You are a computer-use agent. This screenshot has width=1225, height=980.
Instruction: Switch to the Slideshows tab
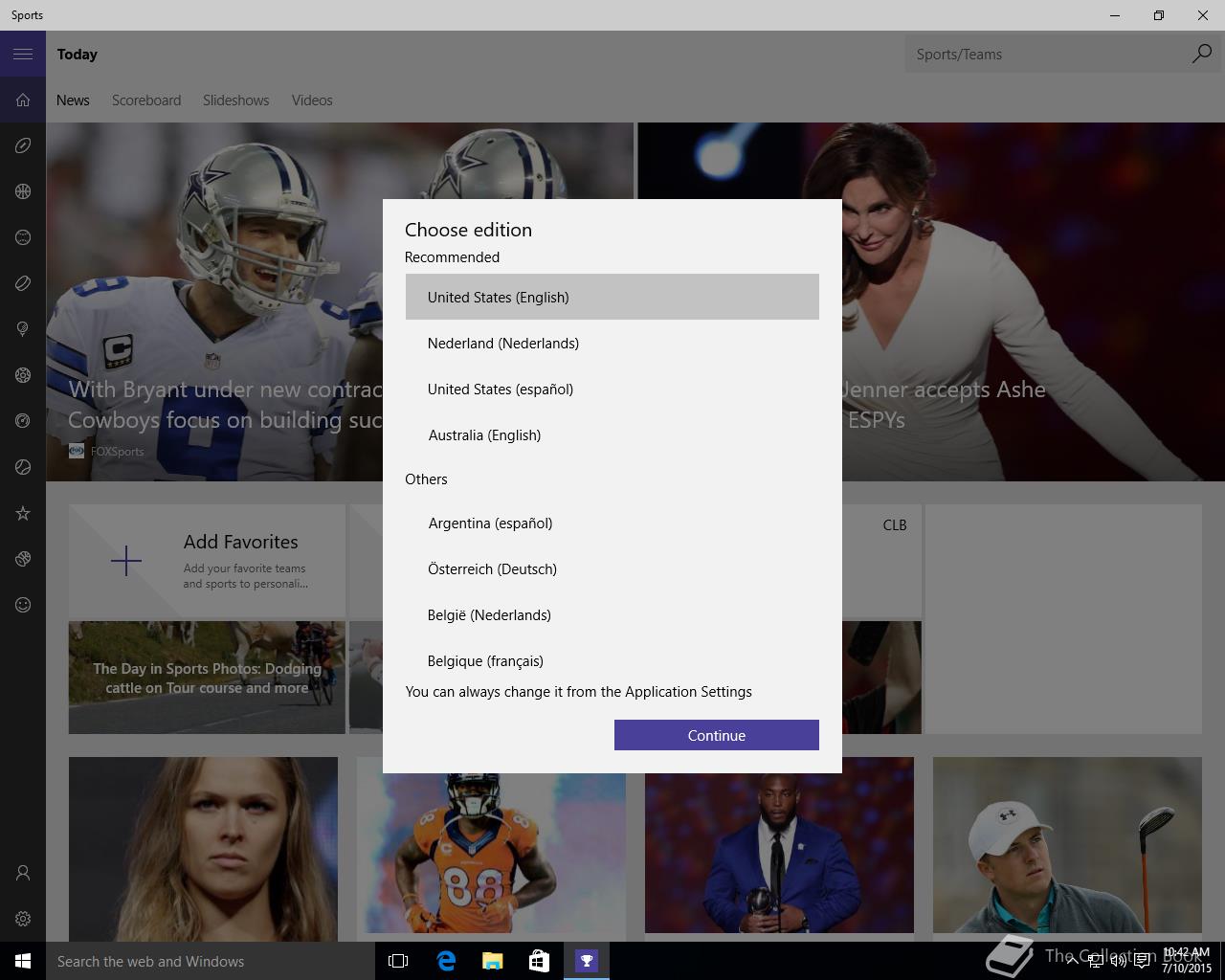235,100
